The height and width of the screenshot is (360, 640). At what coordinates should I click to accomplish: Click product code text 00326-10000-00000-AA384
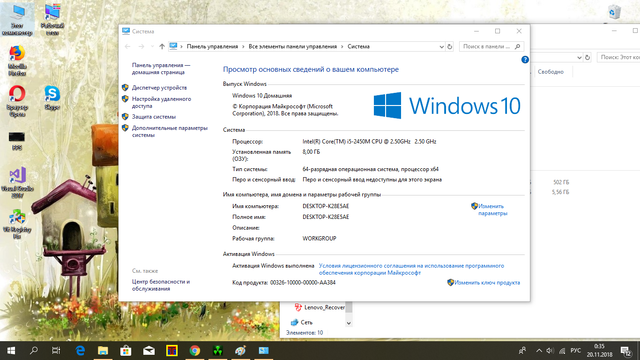pos(303,282)
